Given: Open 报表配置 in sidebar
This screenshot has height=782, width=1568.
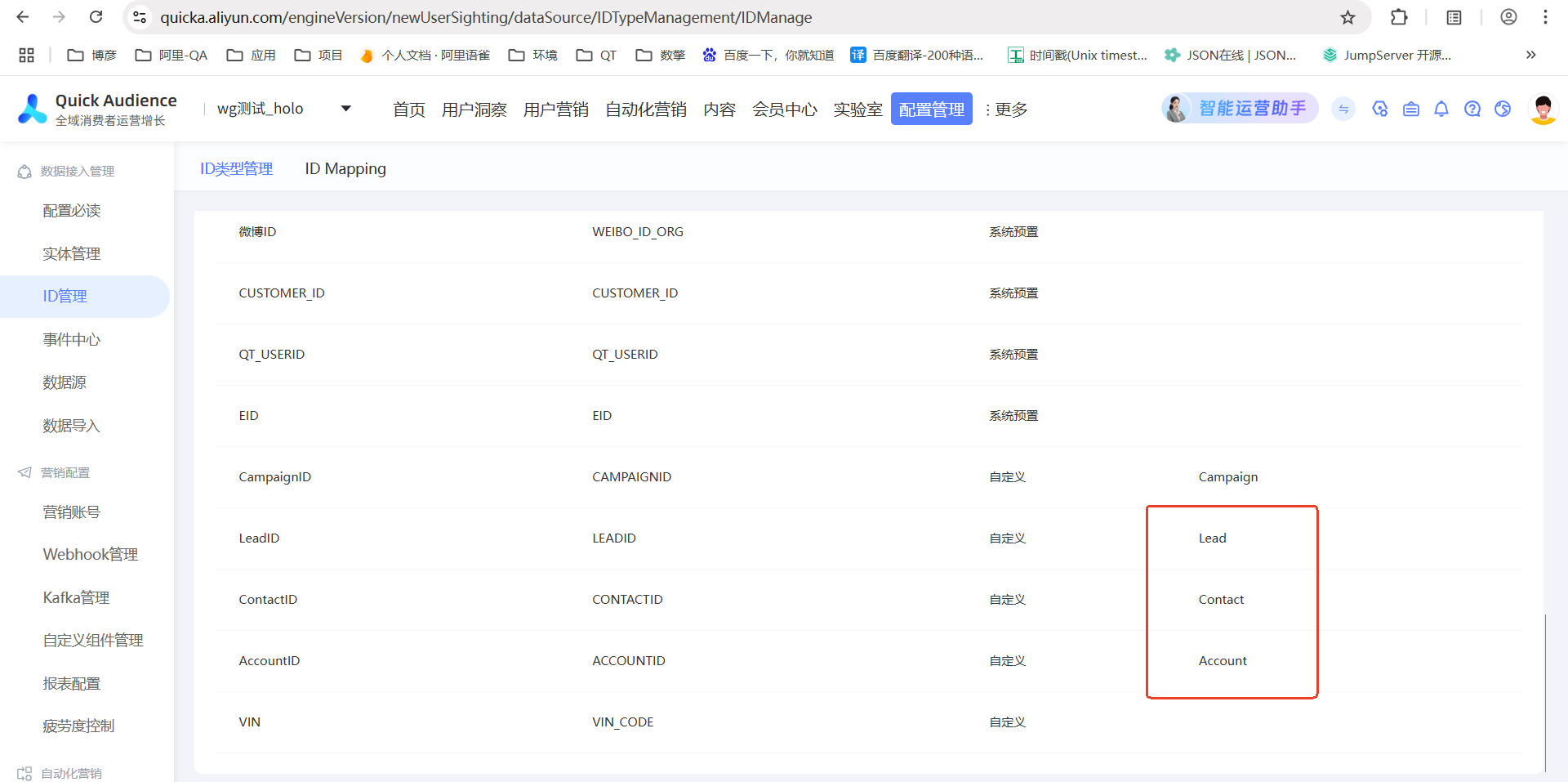Looking at the screenshot, I should (72, 684).
